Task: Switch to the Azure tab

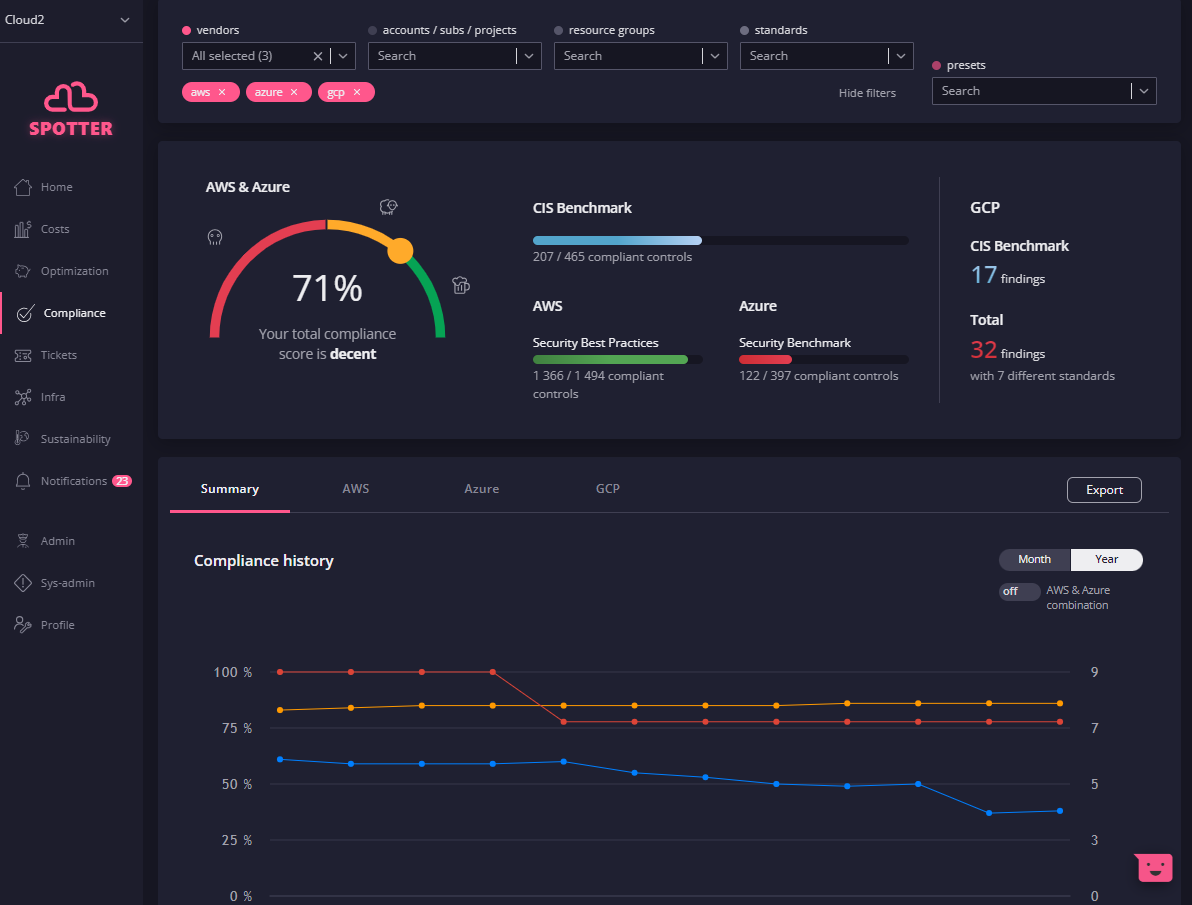Action: tap(481, 489)
